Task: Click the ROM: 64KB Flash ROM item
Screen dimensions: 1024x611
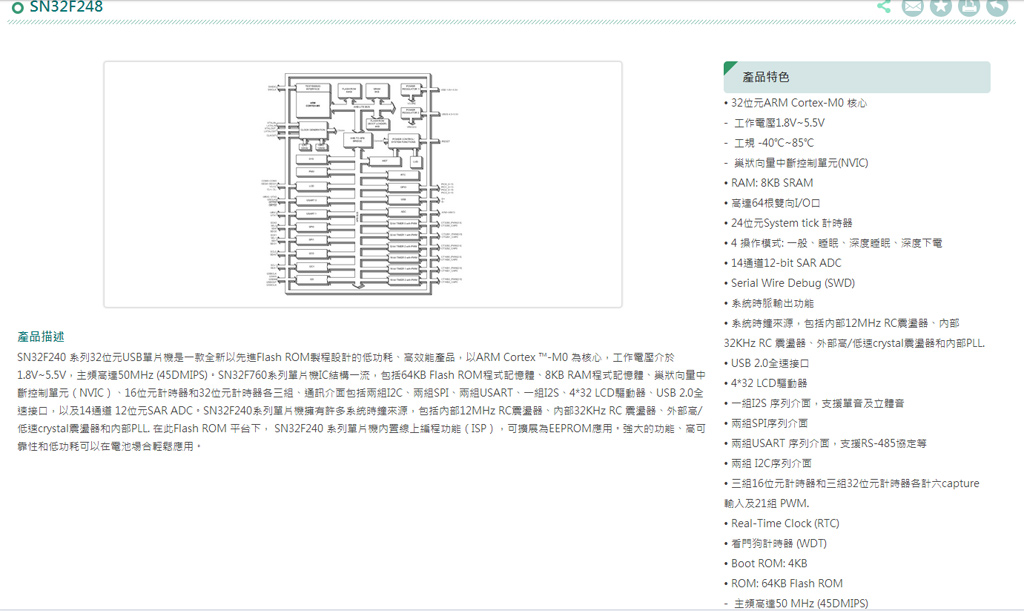Action: tap(786, 583)
